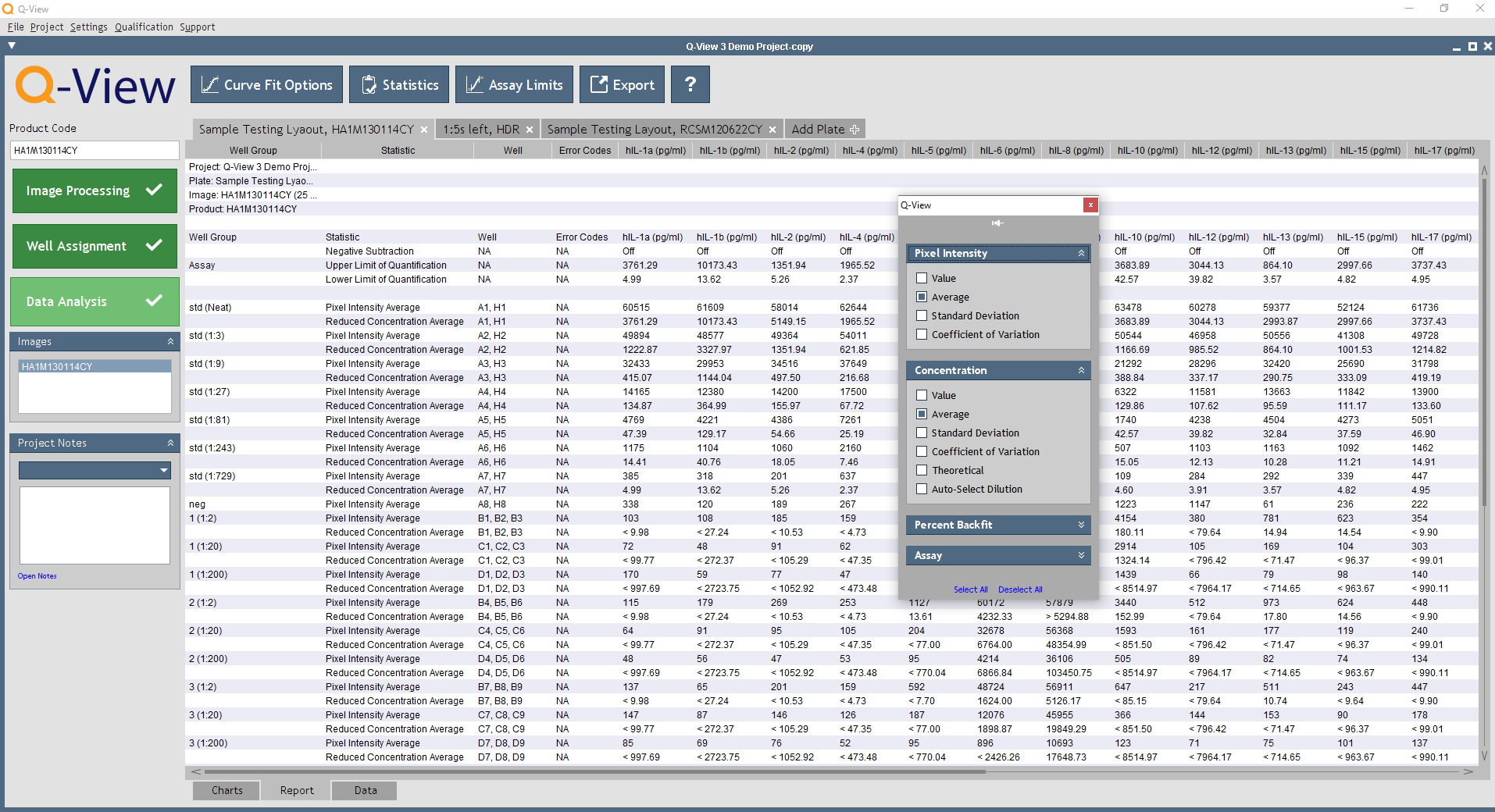Toggle Pixel Intensity Average checkbox

pyautogui.click(x=922, y=297)
